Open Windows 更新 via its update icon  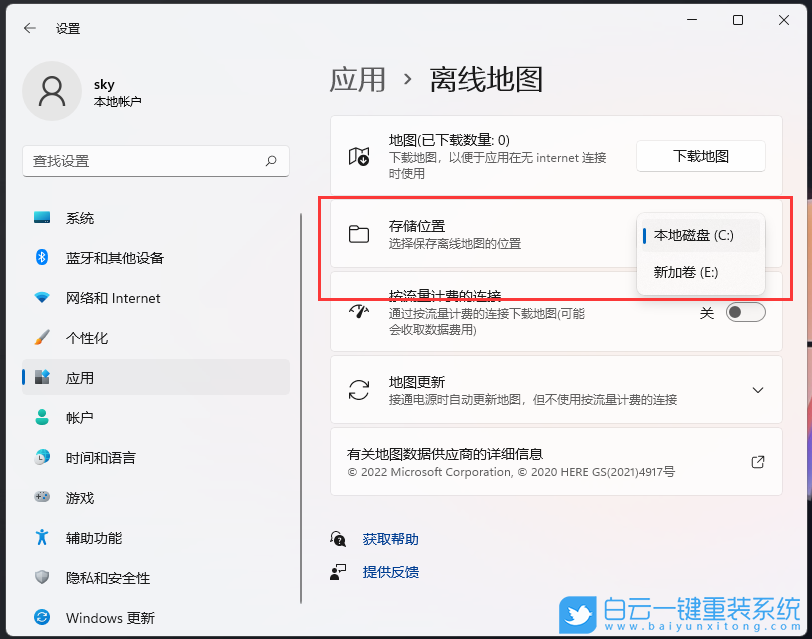(40, 618)
